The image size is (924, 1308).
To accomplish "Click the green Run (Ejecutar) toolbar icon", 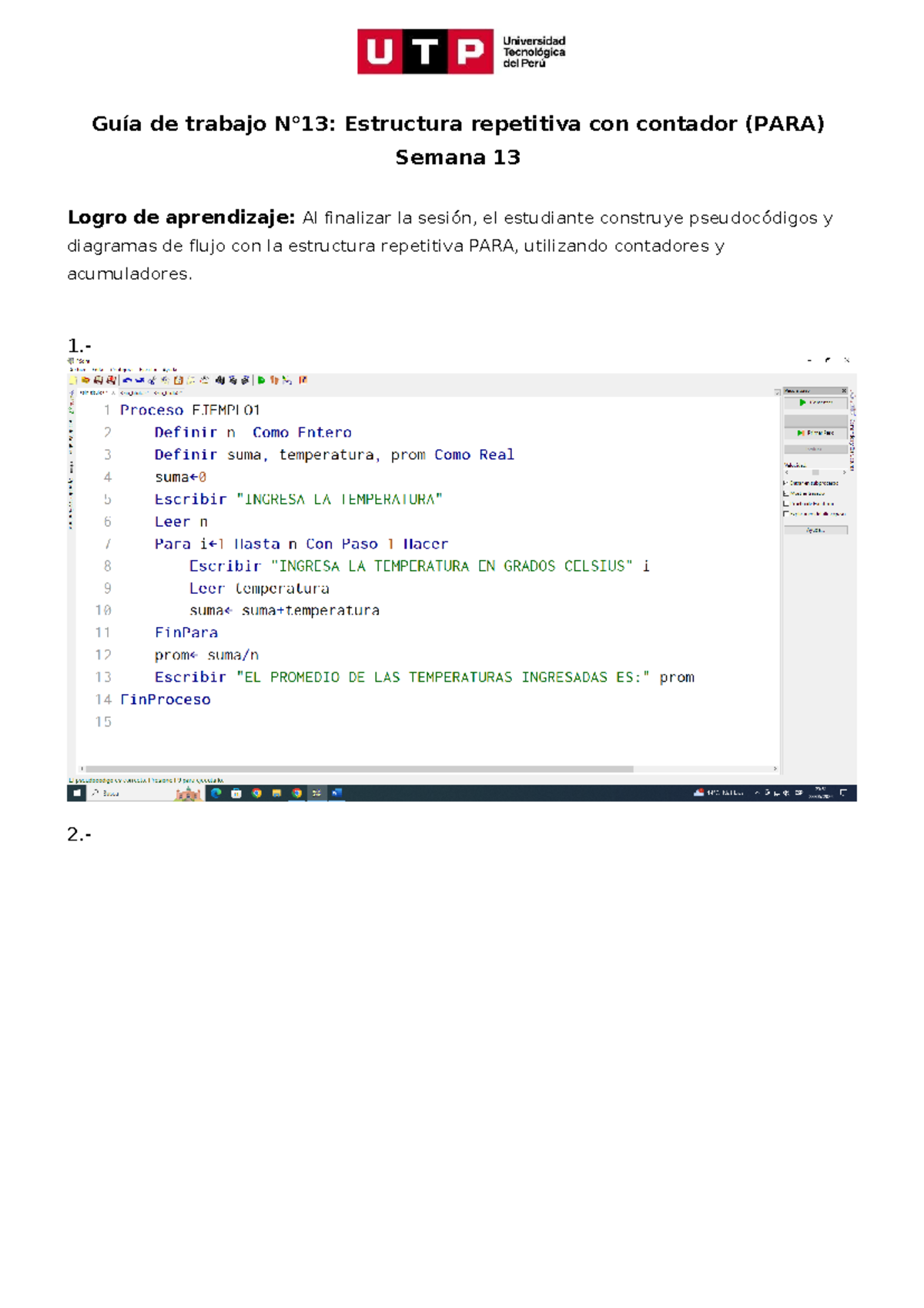I will [x=262, y=380].
